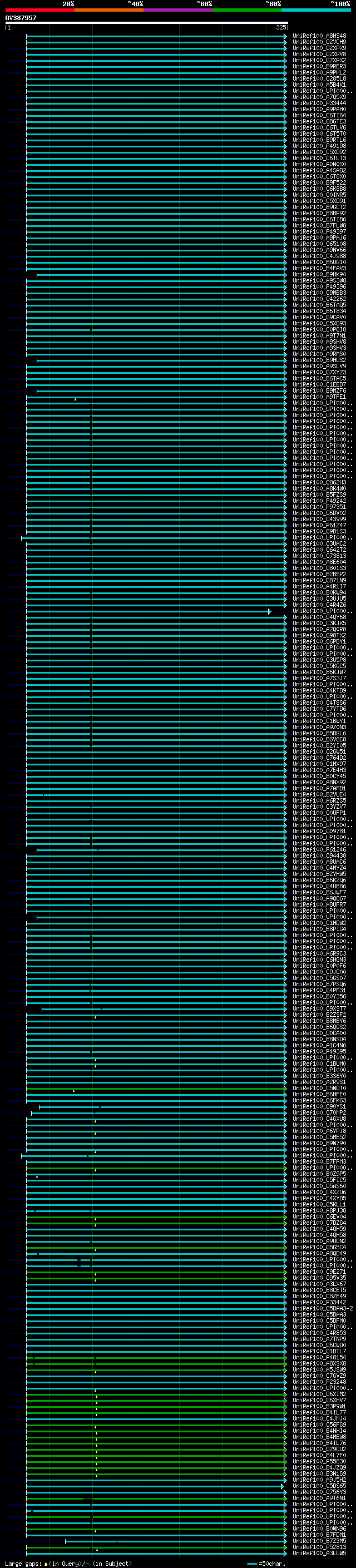Click the 'Large gaps' legend text

[23, 1564]
